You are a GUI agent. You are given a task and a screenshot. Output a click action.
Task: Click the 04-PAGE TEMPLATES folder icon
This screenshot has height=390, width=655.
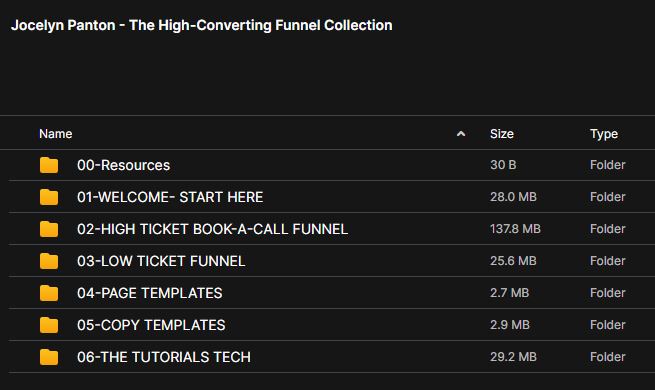tap(49, 293)
